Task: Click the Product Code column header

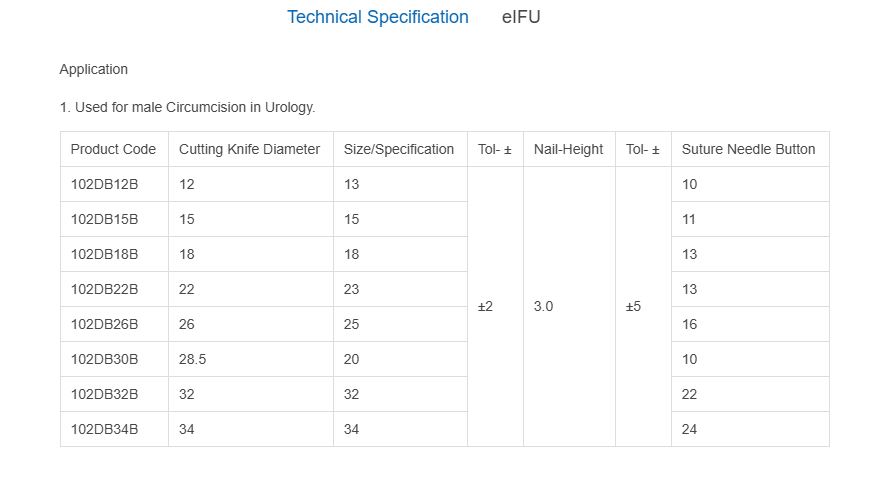Action: point(113,149)
